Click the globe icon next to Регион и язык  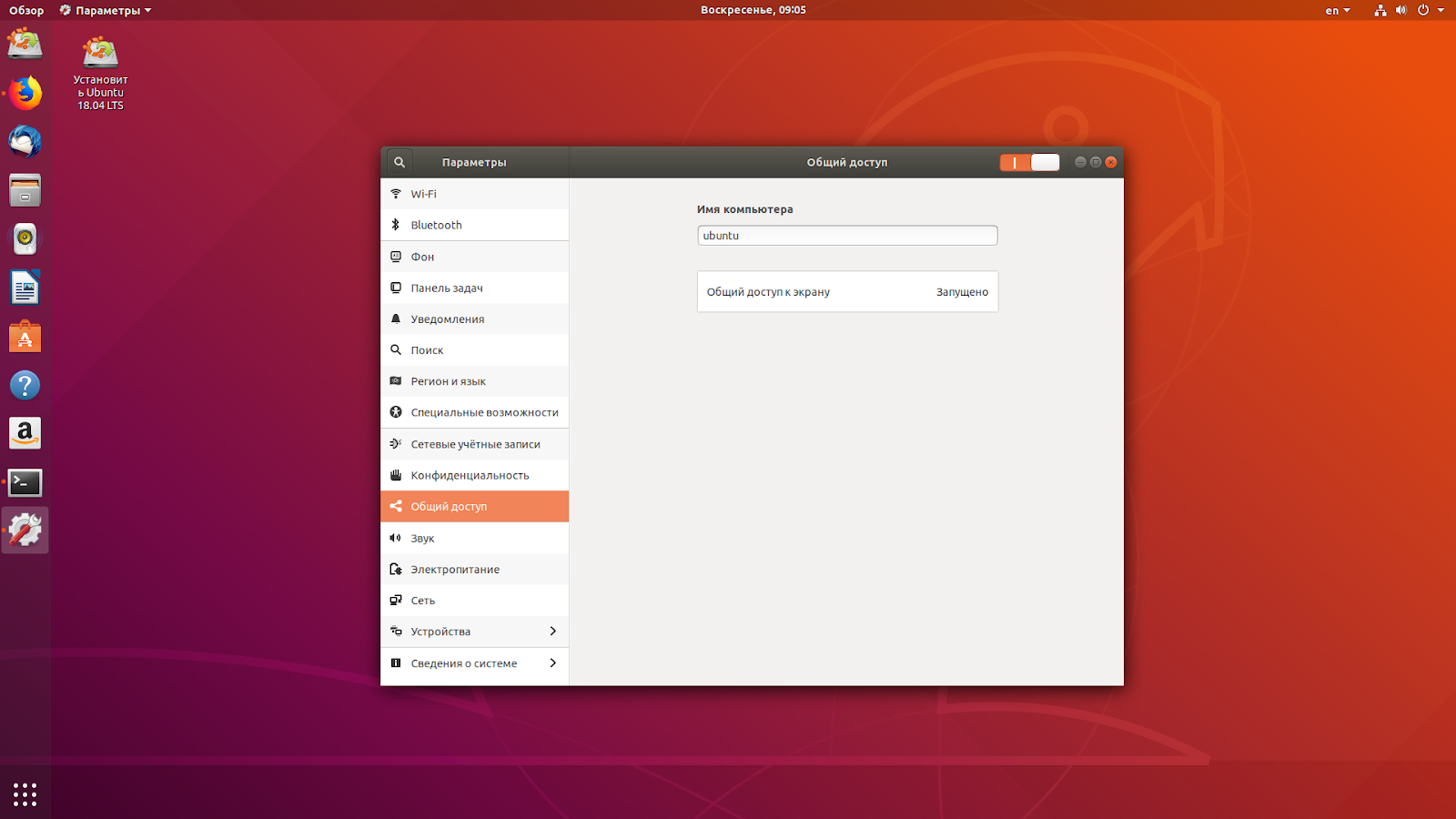coord(396,381)
